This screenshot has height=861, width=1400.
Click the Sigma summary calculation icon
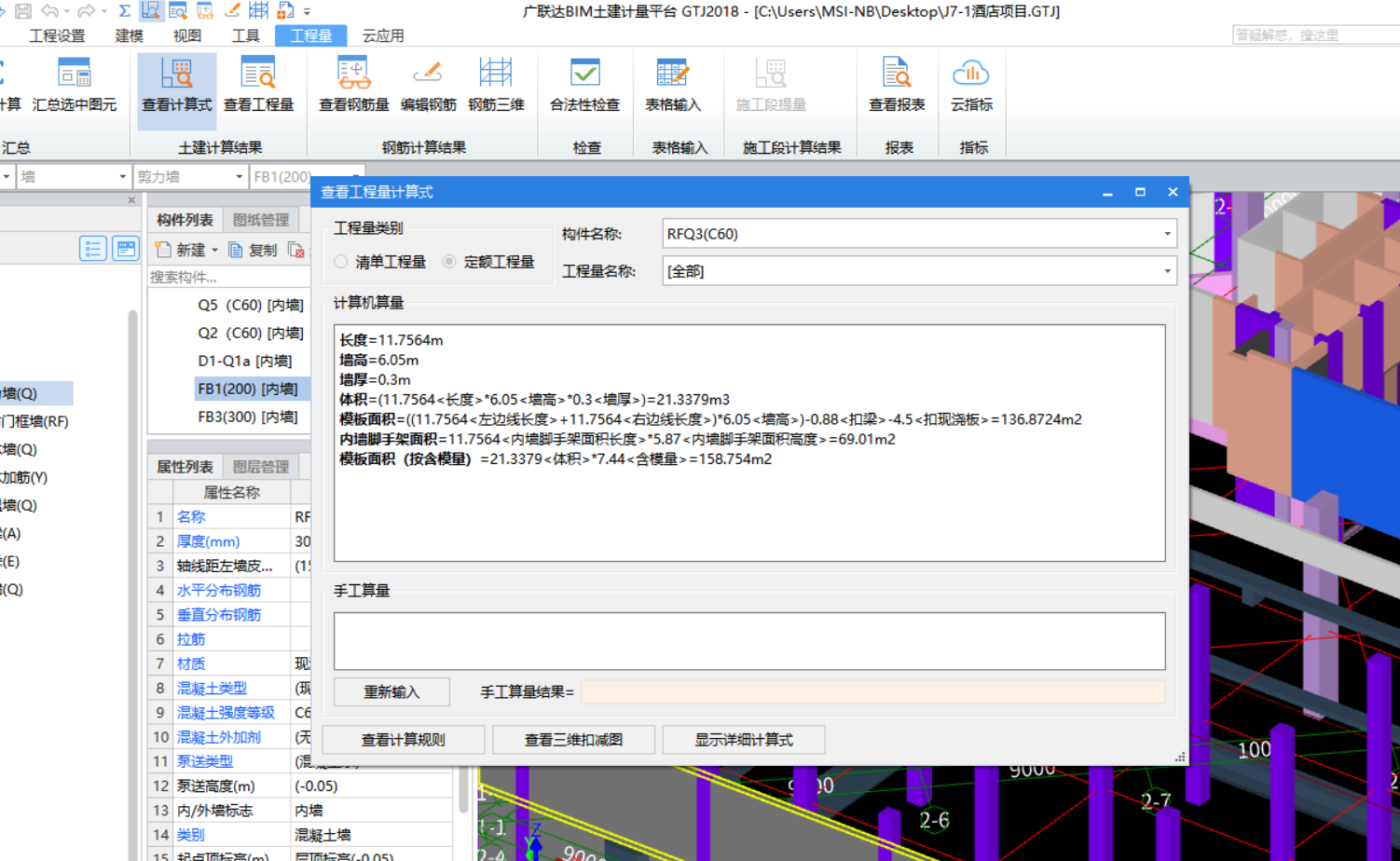point(124,11)
